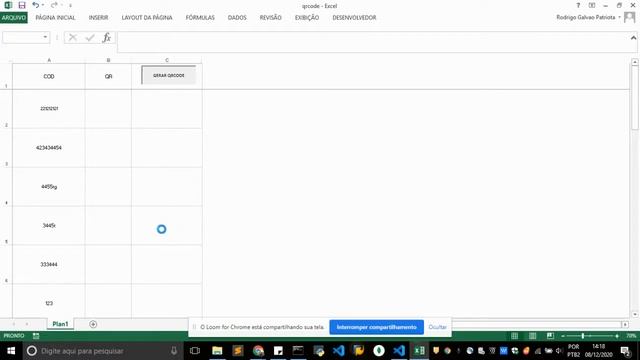
Task: Open the Customize Quick Access Toolbar dropdown
Action: [70, 6]
